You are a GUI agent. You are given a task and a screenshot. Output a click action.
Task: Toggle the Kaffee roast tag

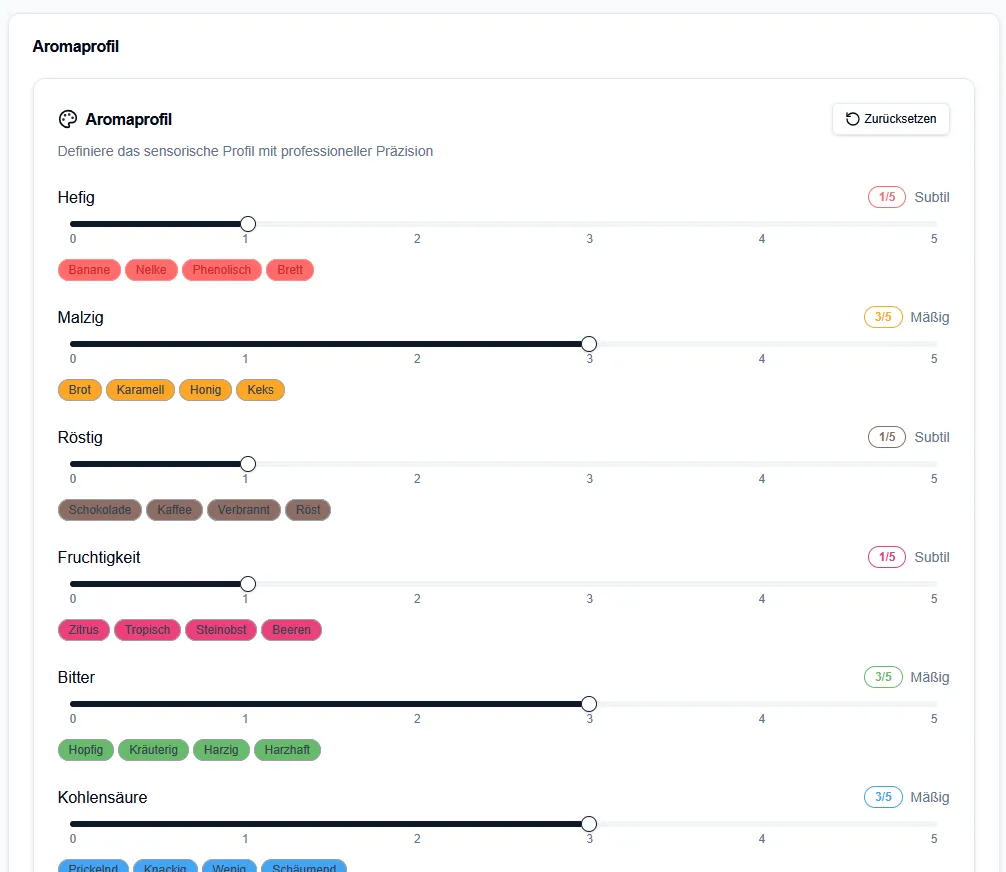[x=174, y=510]
